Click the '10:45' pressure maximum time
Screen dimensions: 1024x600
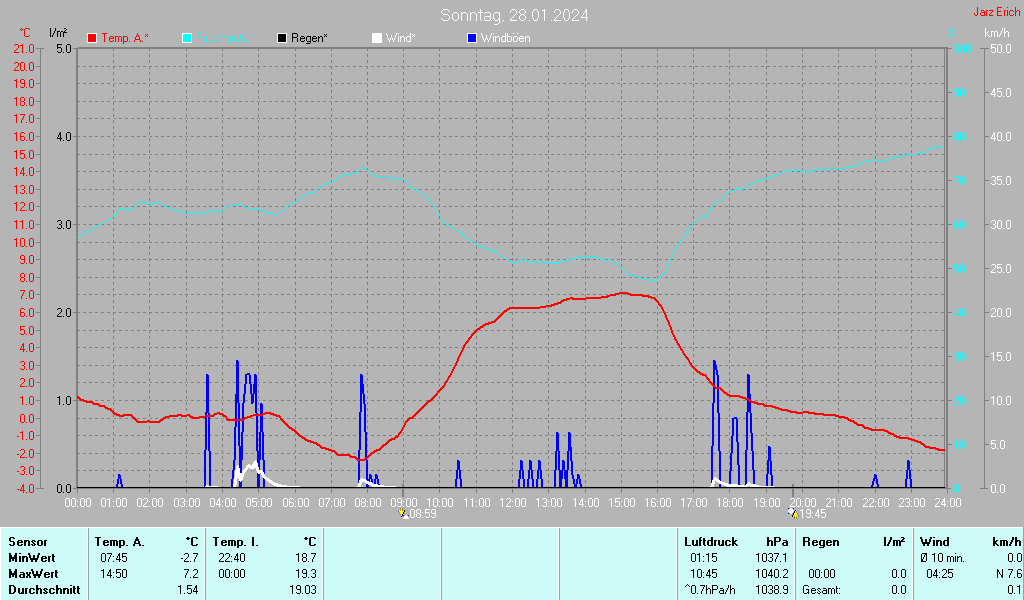[704, 574]
